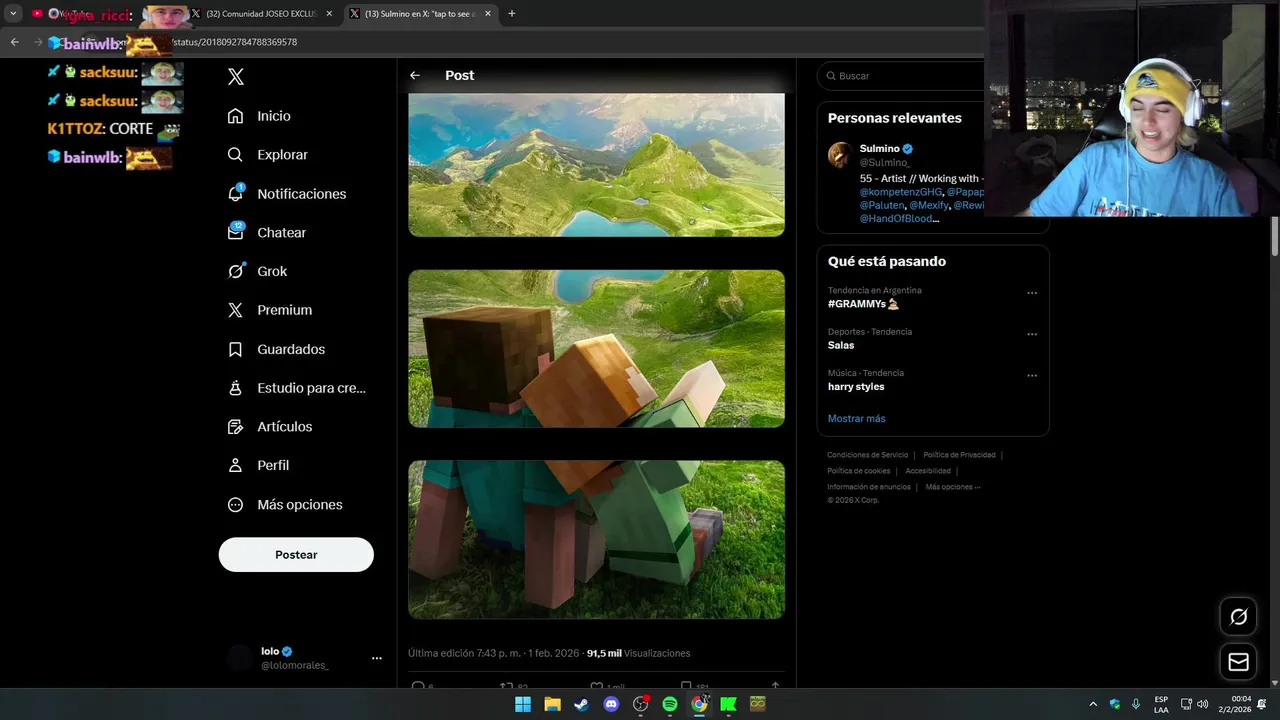Click the Notificaciones bell icon
The height and width of the screenshot is (720, 1280).
click(235, 193)
